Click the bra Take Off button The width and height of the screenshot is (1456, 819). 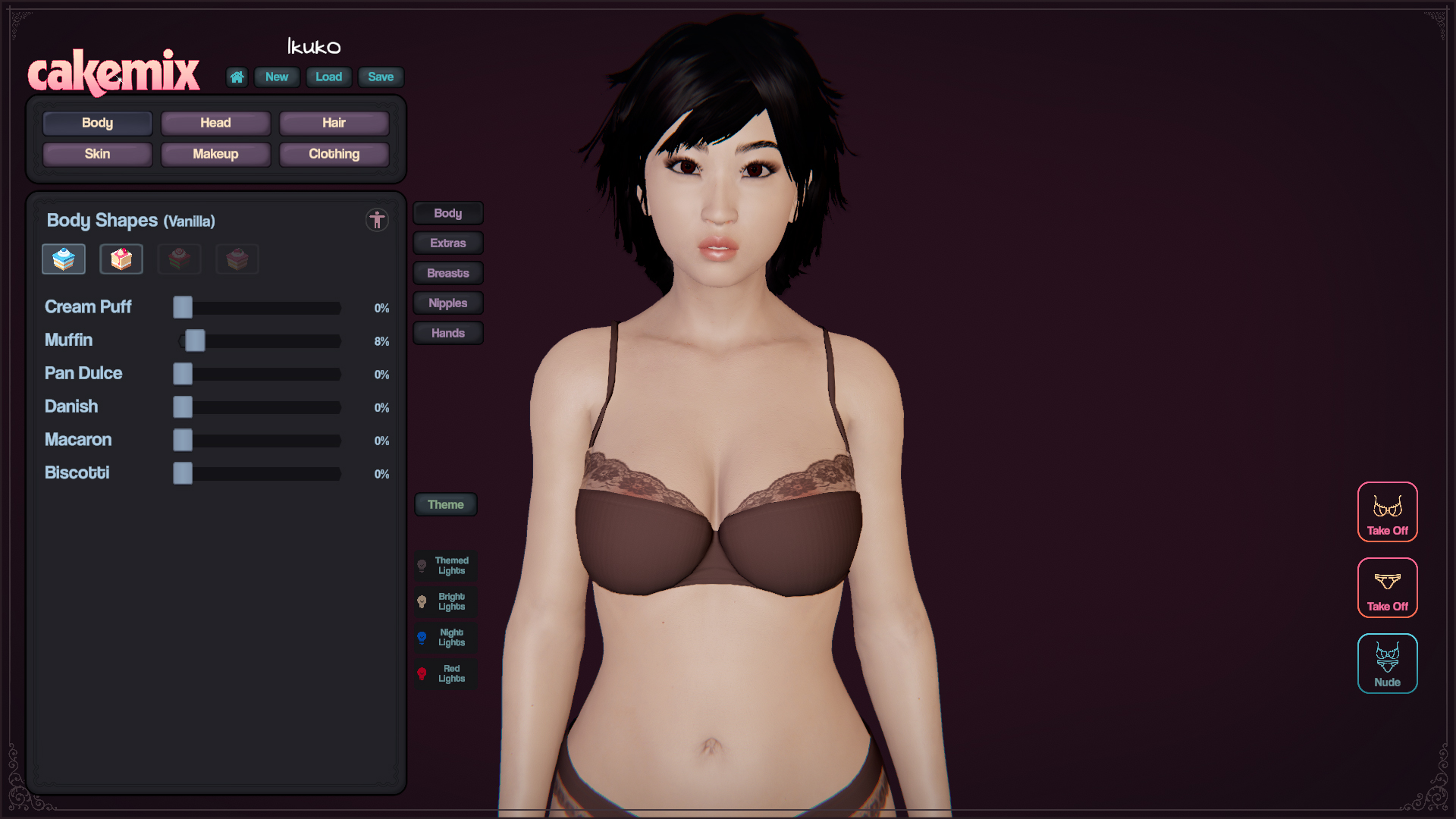[x=1387, y=512]
